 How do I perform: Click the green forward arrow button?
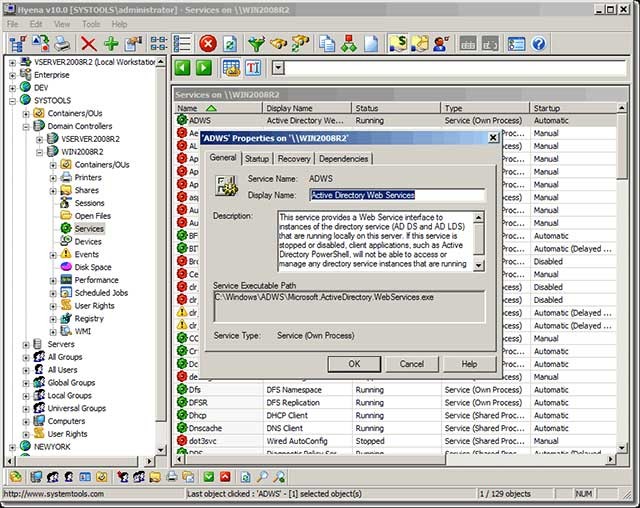click(203, 68)
